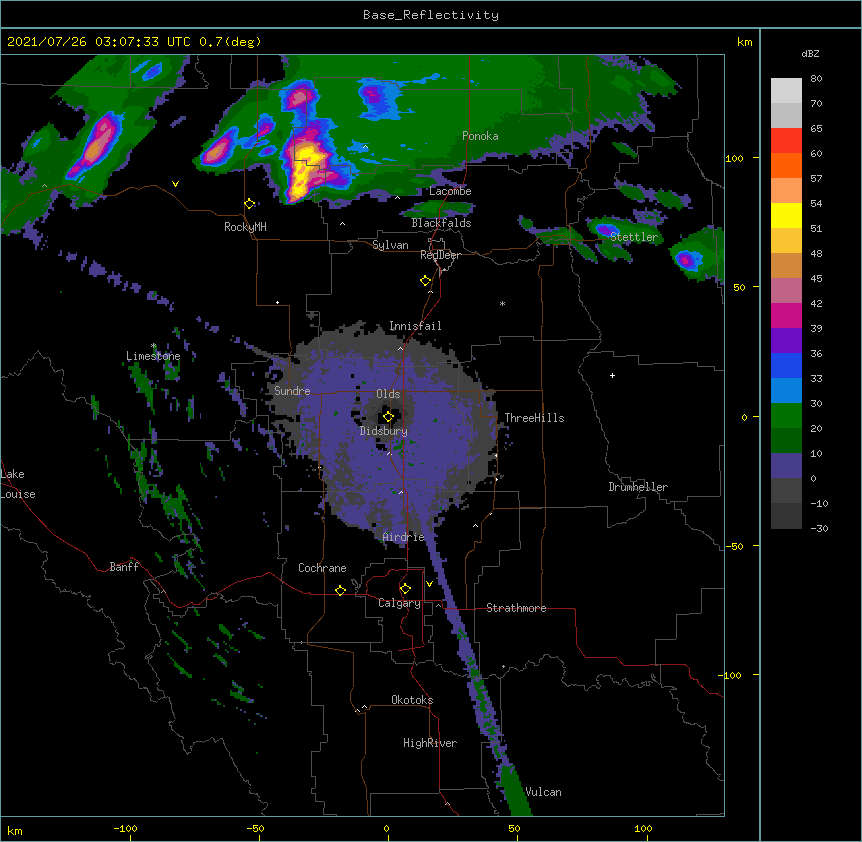Click the yellow diamond marker above Calgary
This screenshot has width=862, height=842.
(405, 589)
